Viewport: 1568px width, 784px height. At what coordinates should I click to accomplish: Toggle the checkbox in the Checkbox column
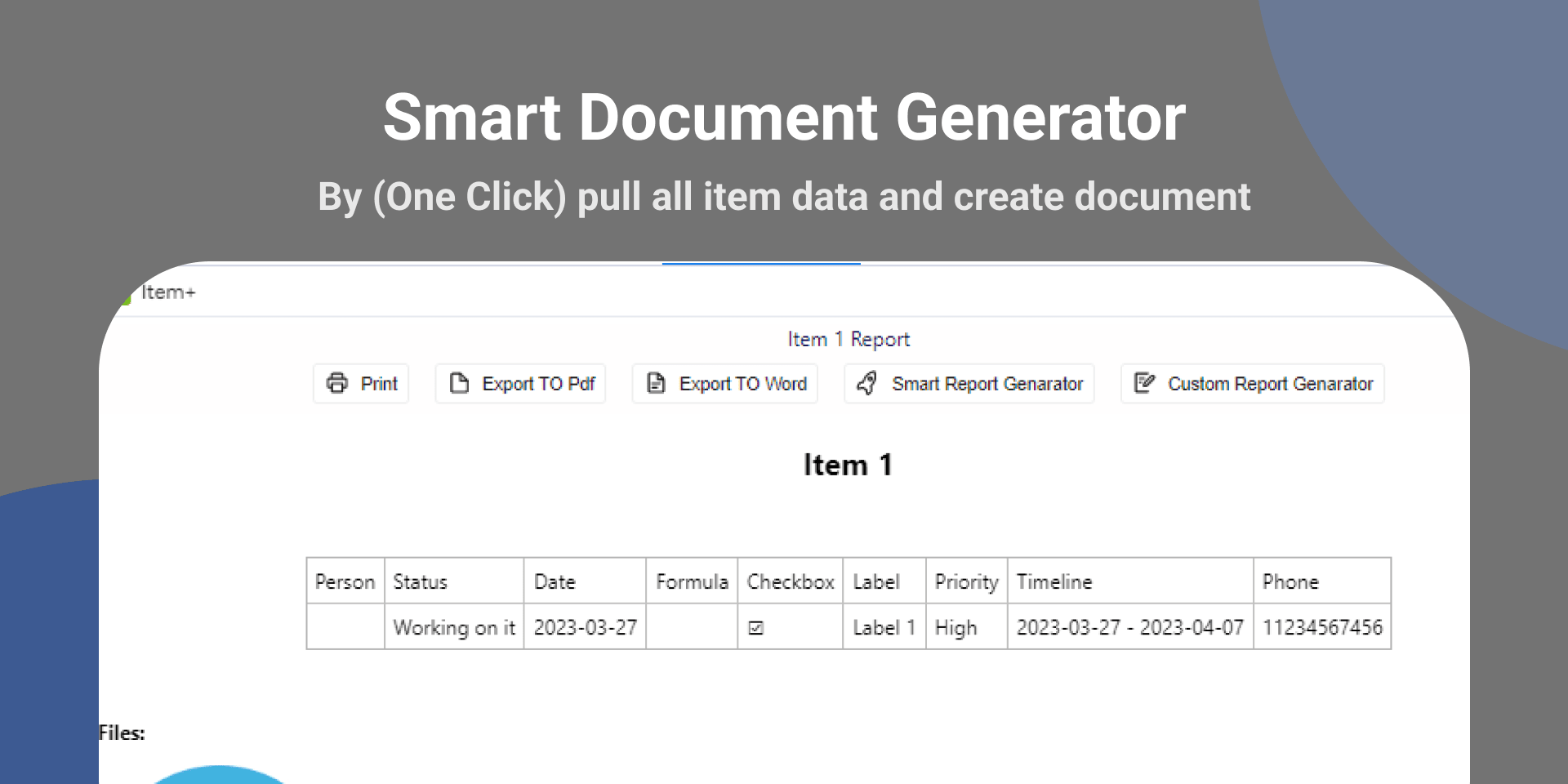coord(756,628)
